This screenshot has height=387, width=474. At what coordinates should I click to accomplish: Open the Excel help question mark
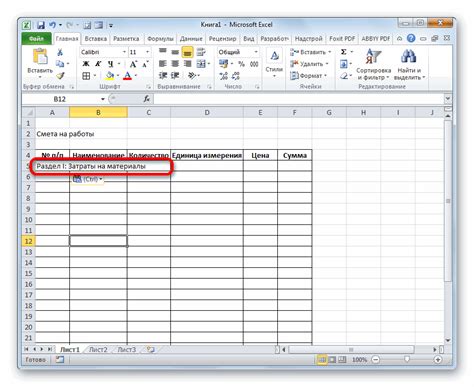pyautogui.click(x=411, y=39)
